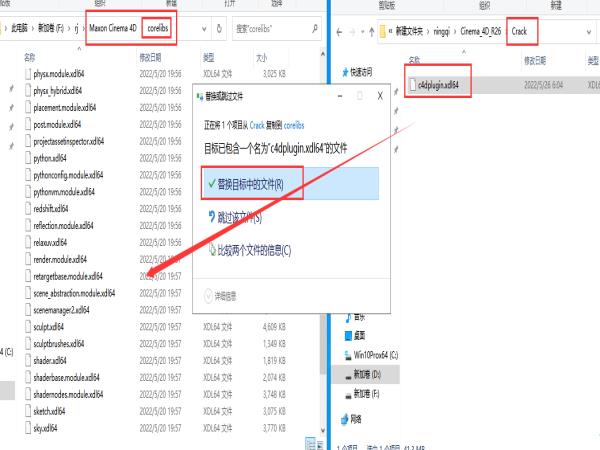Select shadernodes.module.xdl64 file

pyautogui.click(x=64, y=394)
